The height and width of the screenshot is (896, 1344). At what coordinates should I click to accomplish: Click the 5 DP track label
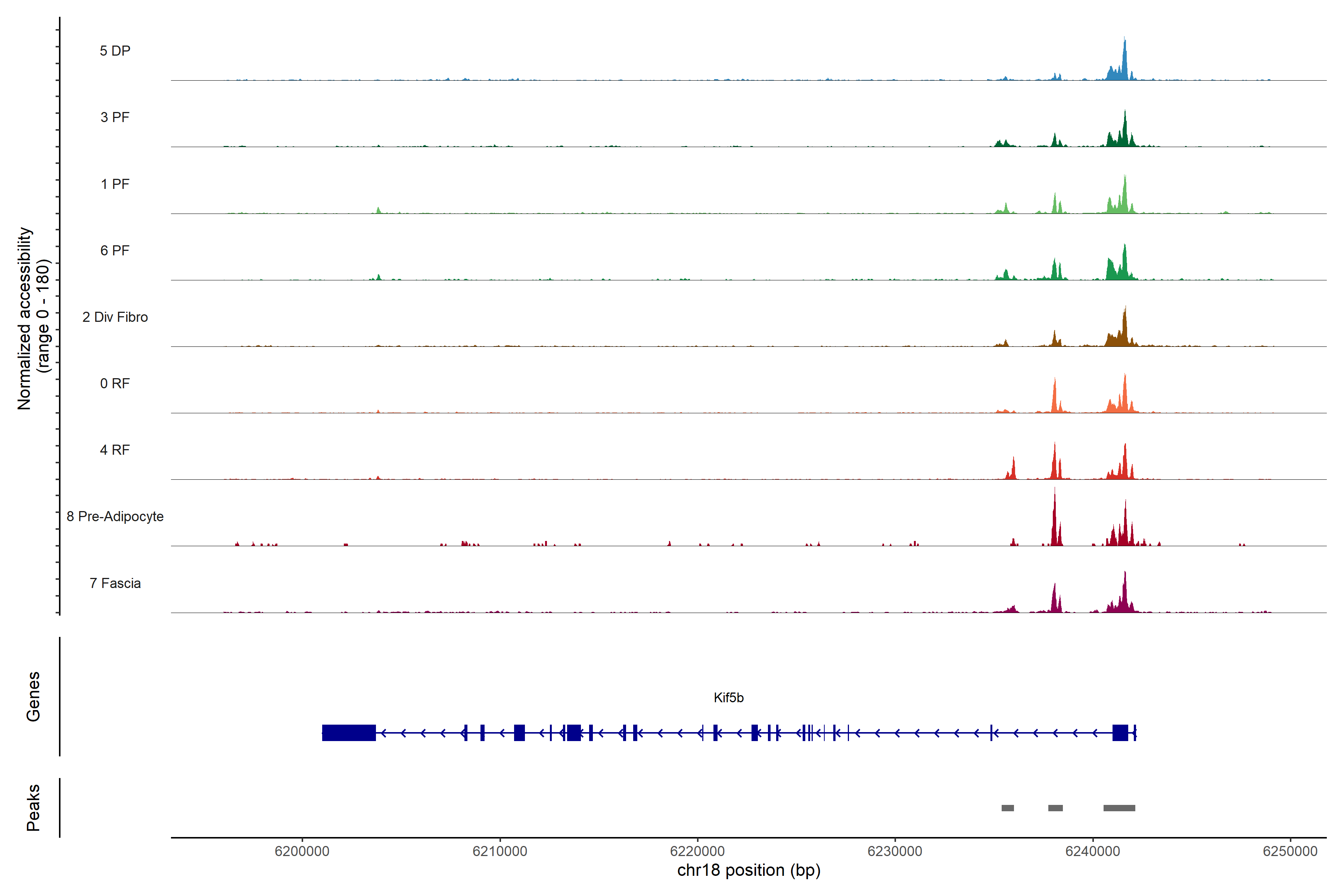[115, 51]
